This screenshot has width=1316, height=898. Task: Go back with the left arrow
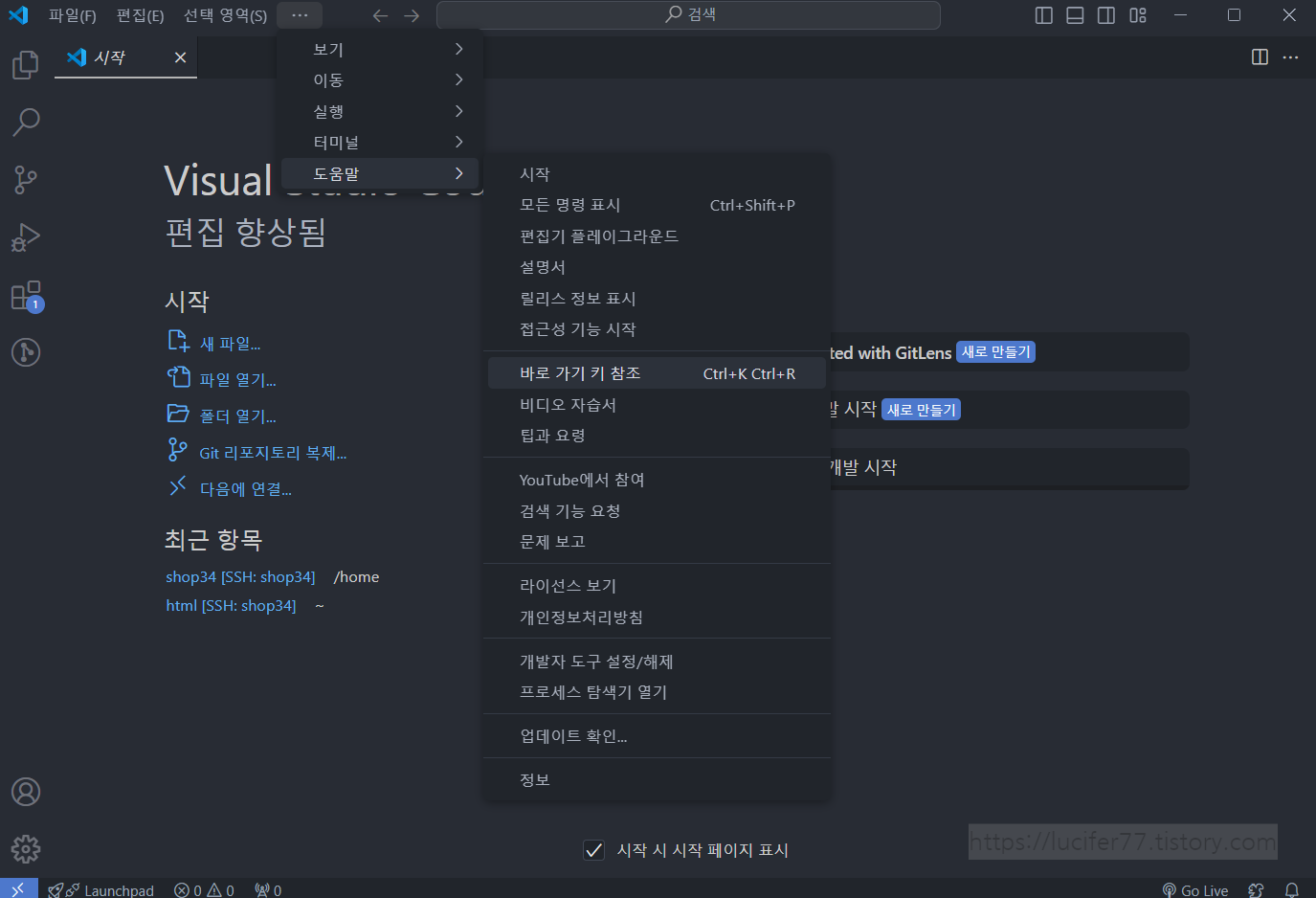coord(380,15)
